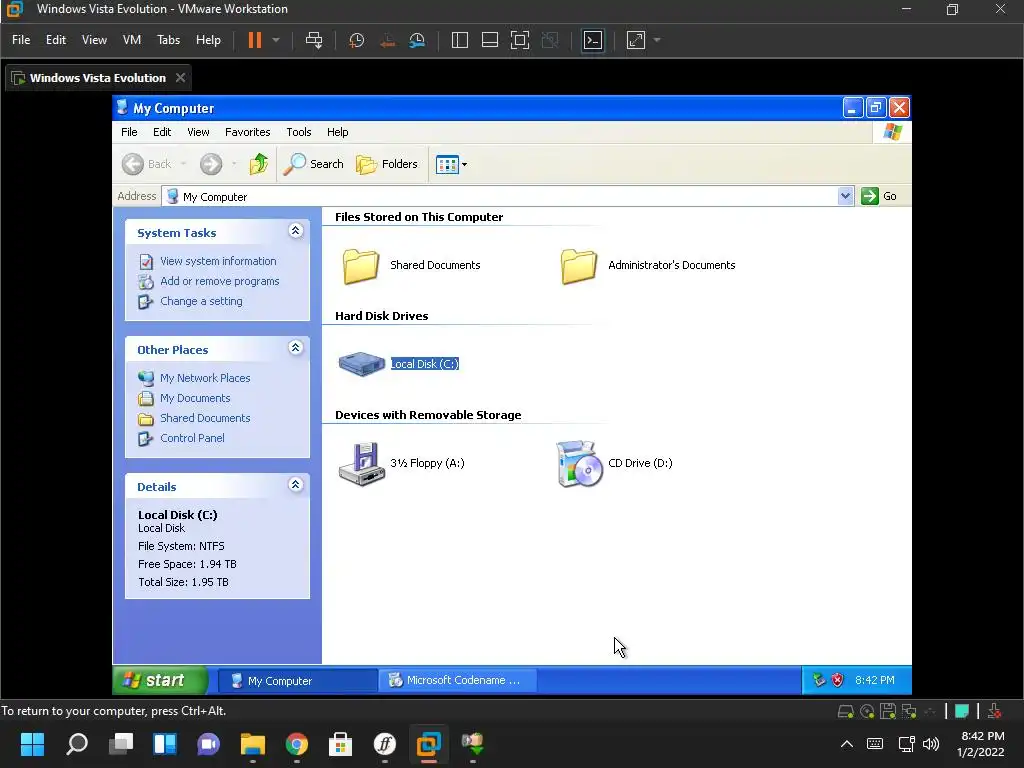Select the Local Disk (C:) drive icon
Screen dimensions: 1024x768
coord(361,364)
